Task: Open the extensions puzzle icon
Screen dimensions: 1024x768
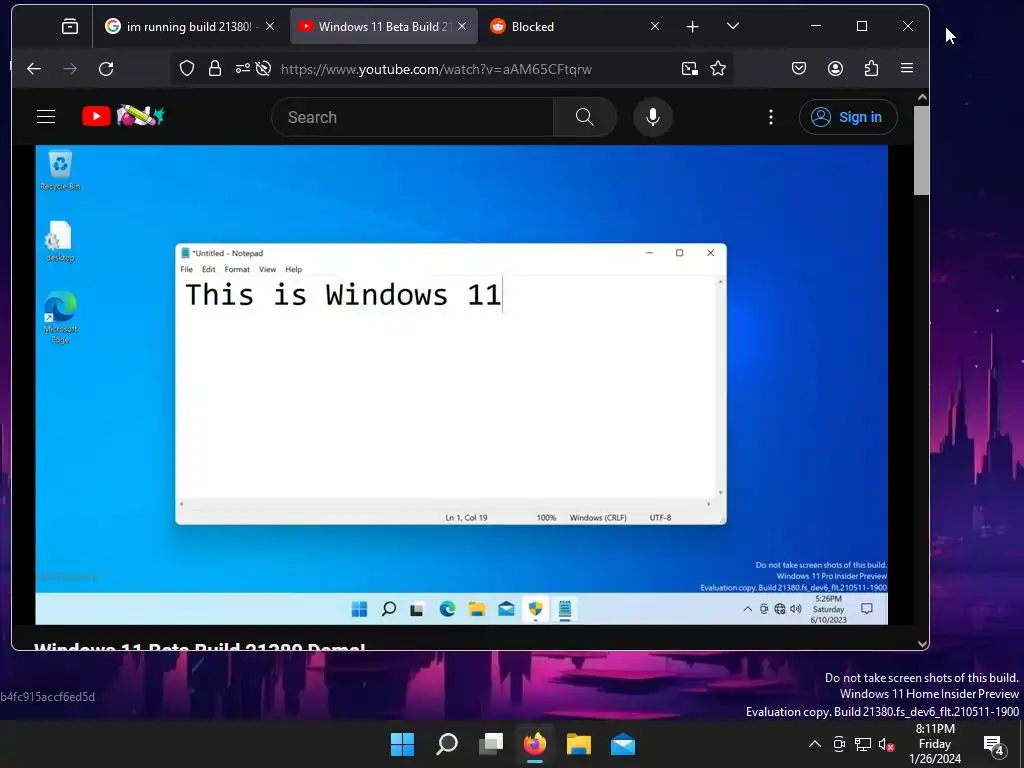Action: point(871,69)
